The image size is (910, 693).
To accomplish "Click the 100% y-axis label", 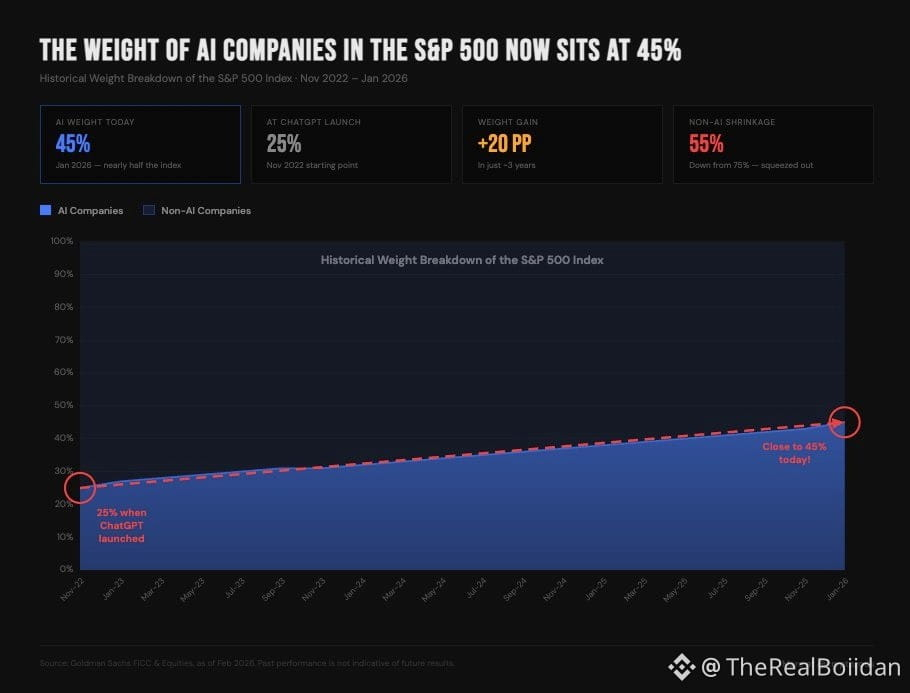I will (x=62, y=241).
